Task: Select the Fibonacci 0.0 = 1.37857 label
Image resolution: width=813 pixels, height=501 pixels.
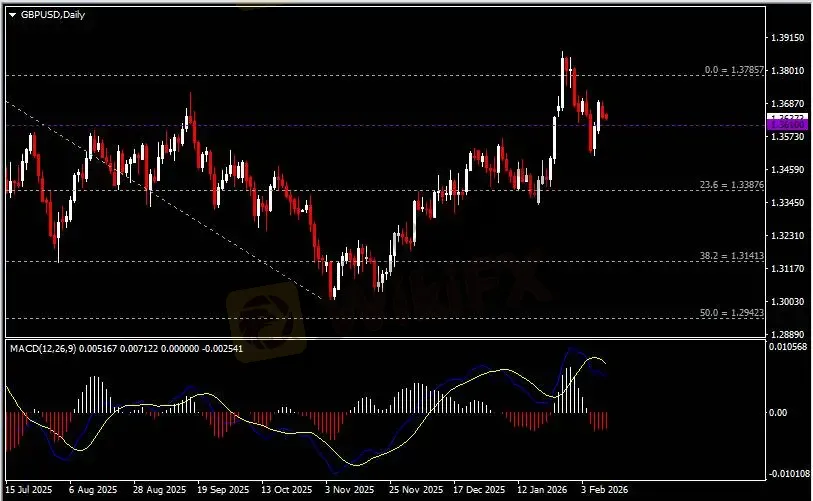Action: click(x=734, y=69)
